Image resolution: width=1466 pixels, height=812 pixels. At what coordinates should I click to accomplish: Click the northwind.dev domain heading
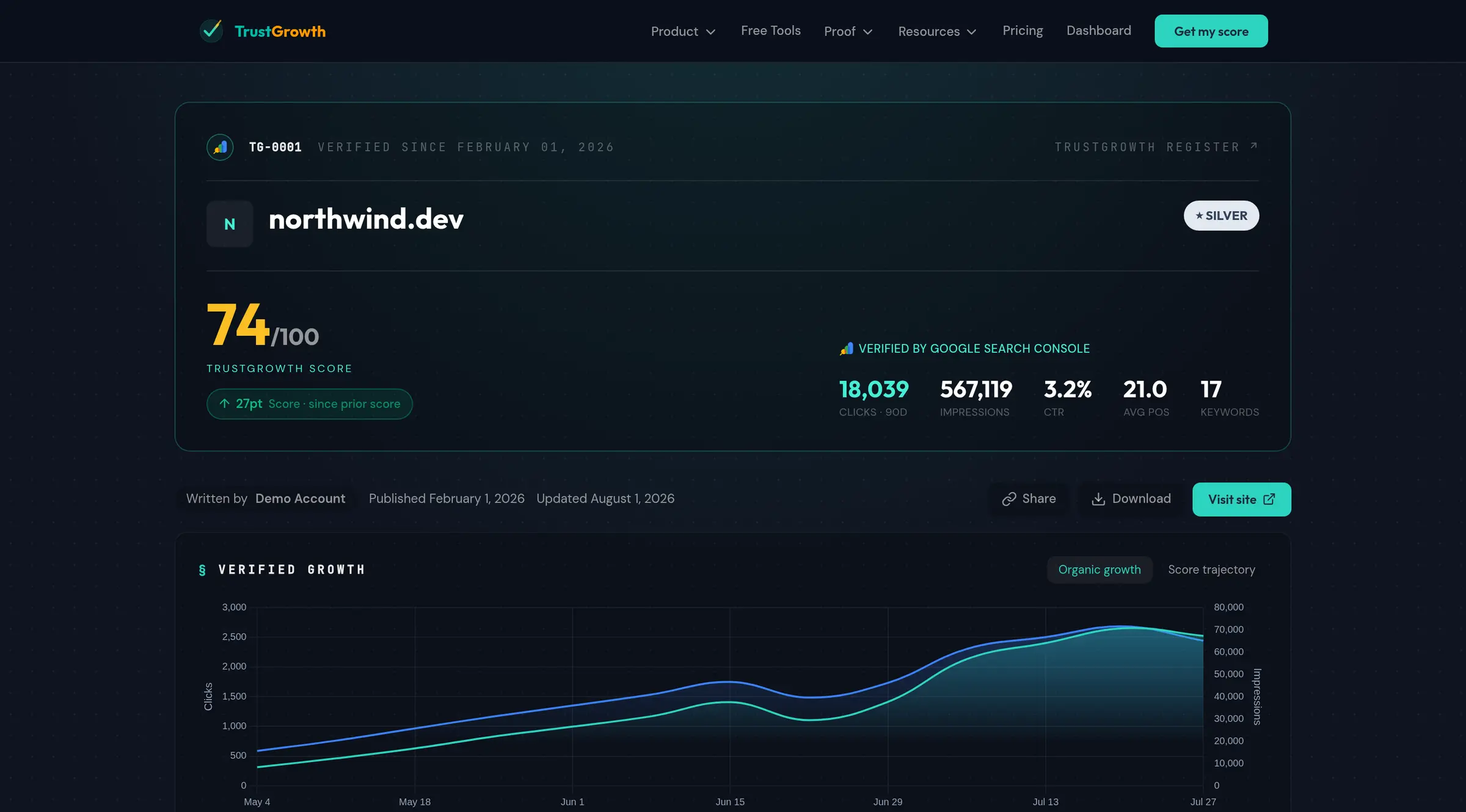coord(366,219)
